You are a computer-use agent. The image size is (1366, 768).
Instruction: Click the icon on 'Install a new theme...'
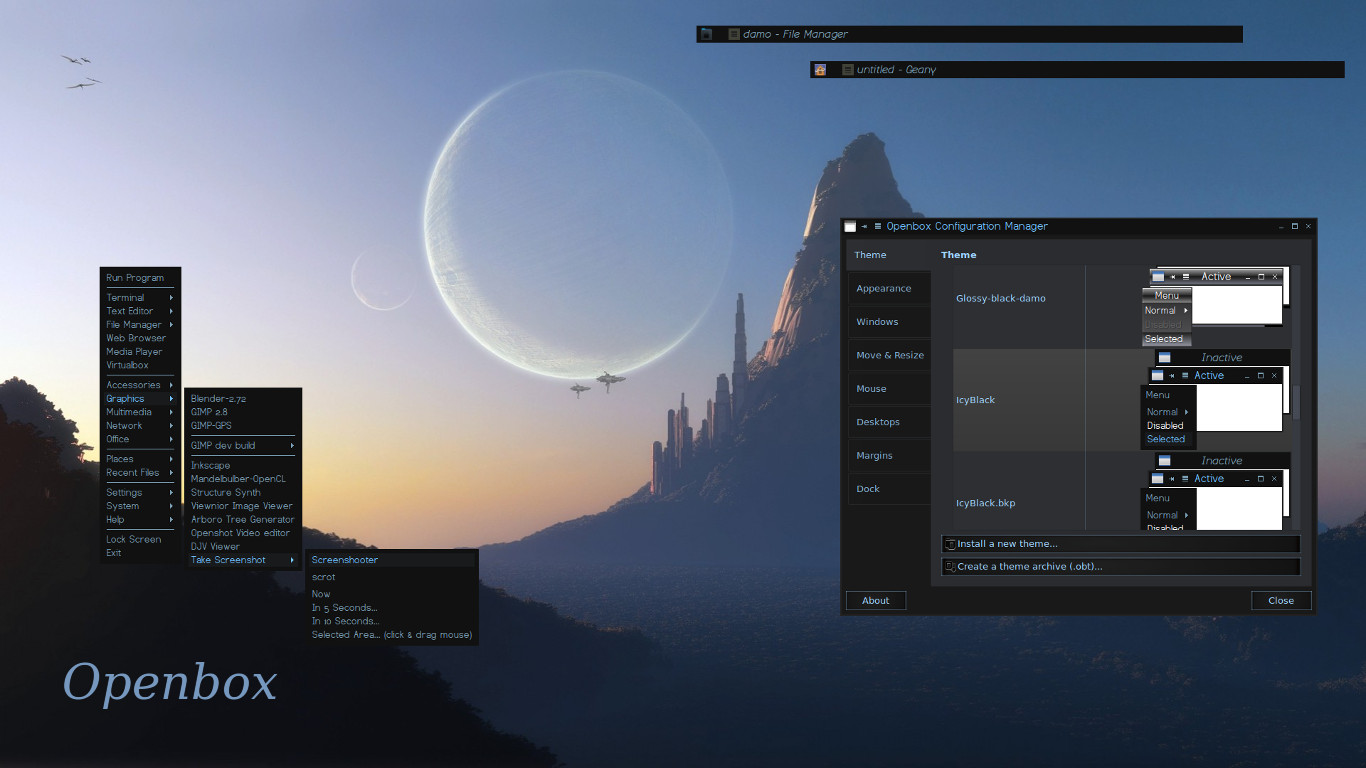[950, 544]
